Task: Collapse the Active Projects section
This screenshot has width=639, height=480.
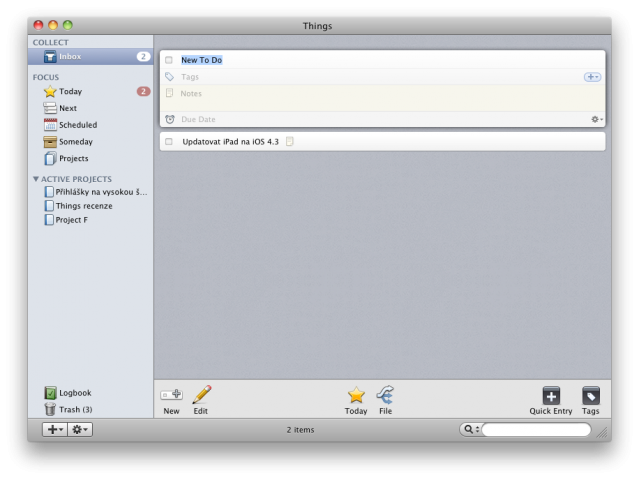Action: click(36, 179)
